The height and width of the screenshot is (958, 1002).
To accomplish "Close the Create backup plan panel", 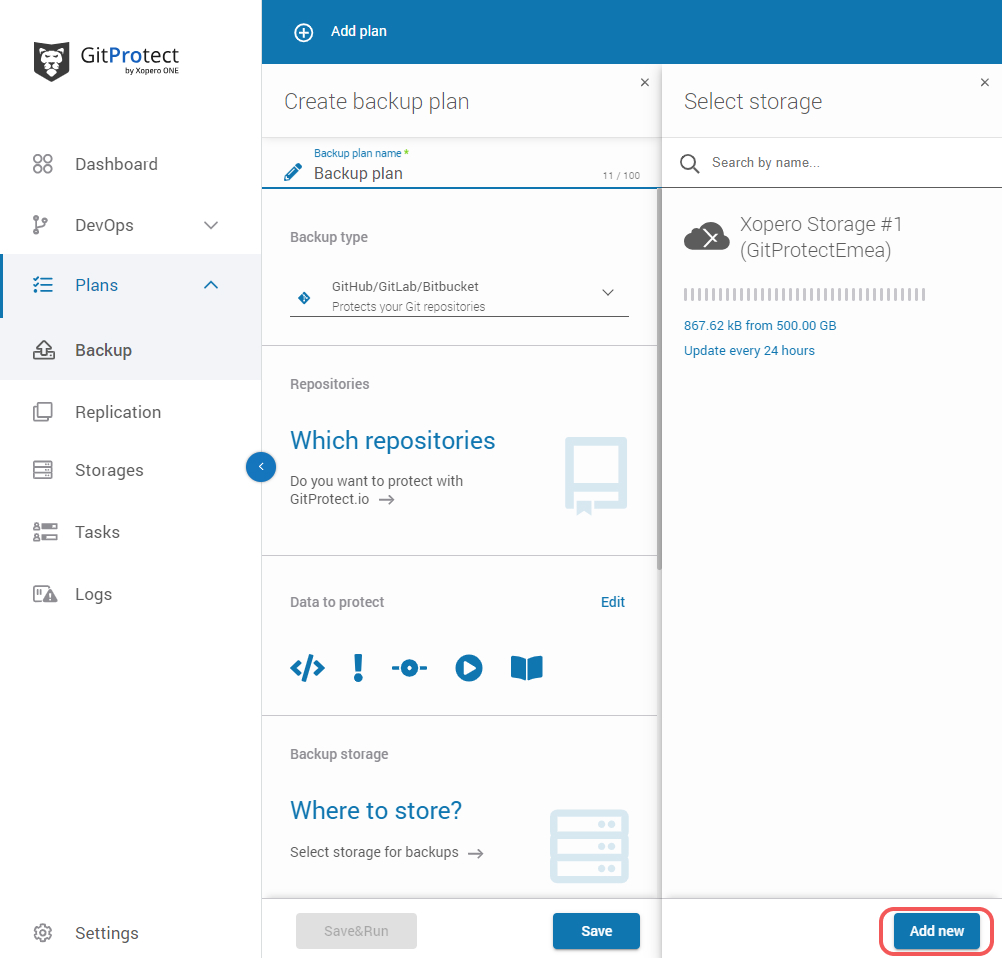I will click(645, 82).
